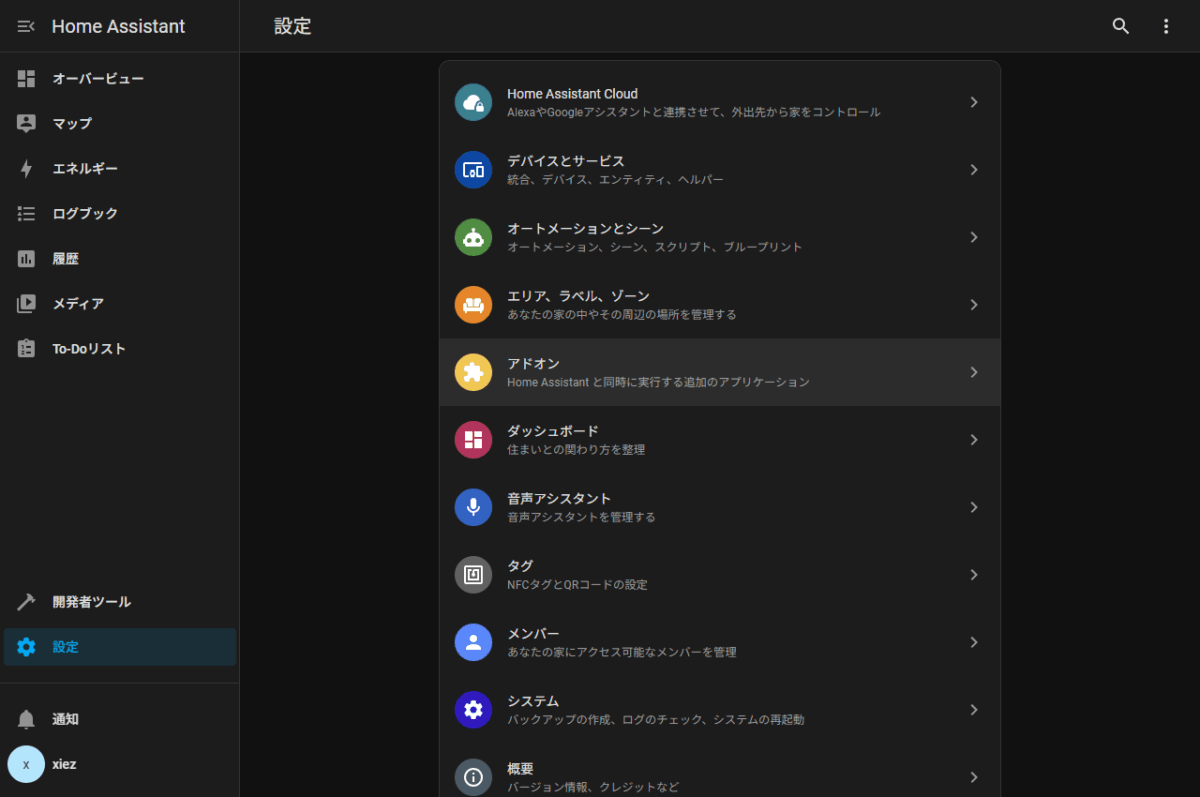Click the メンバー person icon
Image resolution: width=1200 pixels, height=797 pixels.
473,642
